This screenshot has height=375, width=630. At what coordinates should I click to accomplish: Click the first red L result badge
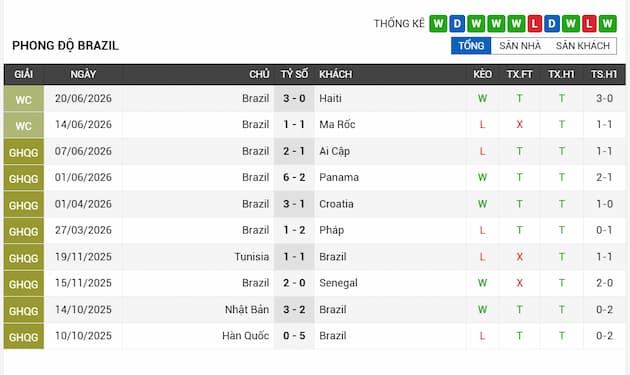534,24
